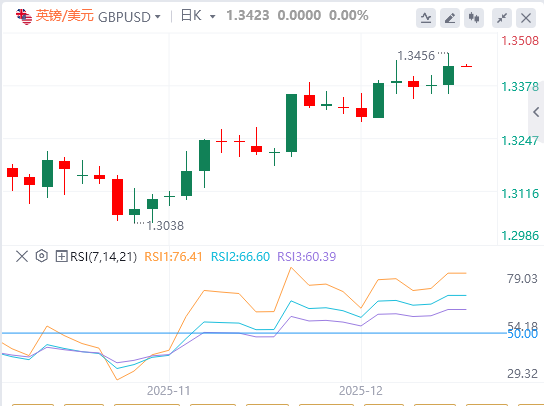Click the UK/US flag icon
544x406 pixels.
coord(24,17)
